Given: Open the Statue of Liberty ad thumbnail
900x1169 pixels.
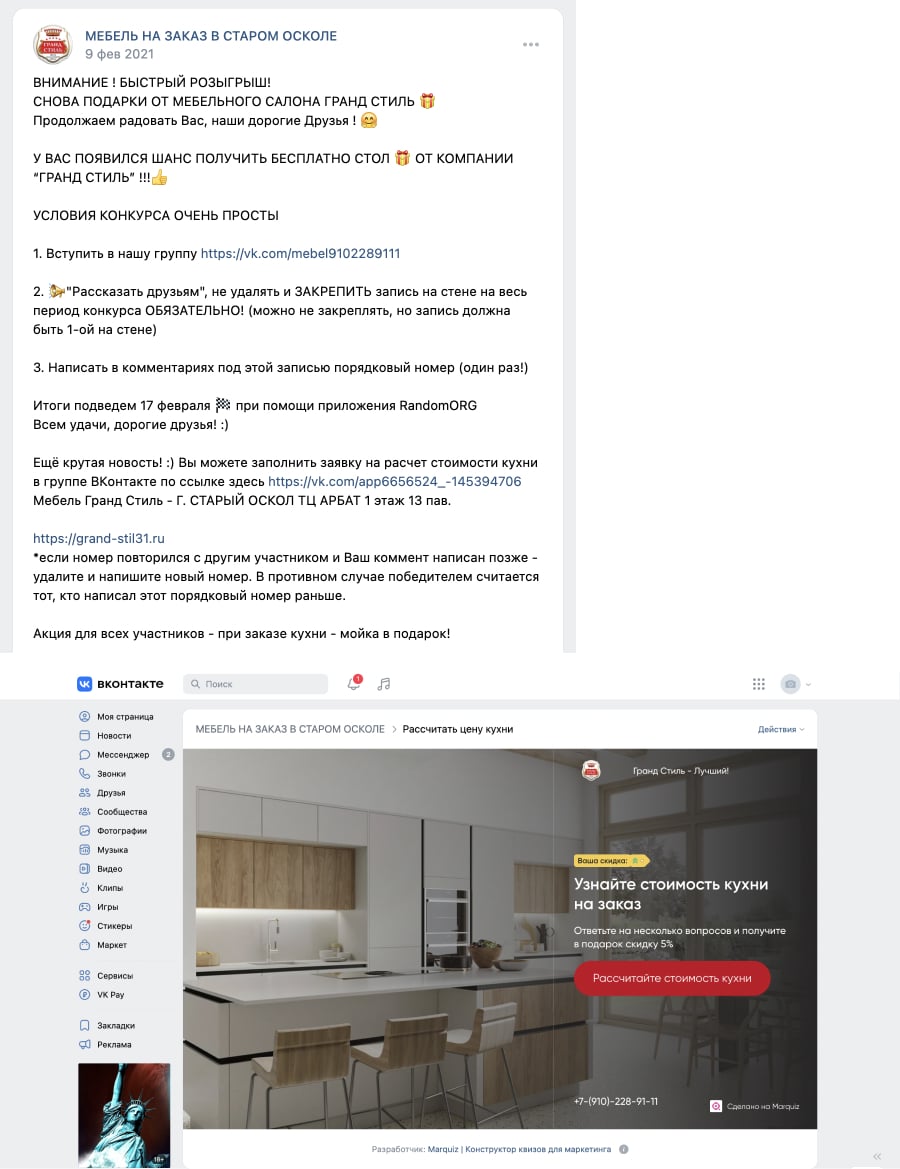Looking at the screenshot, I should pyautogui.click(x=124, y=1115).
